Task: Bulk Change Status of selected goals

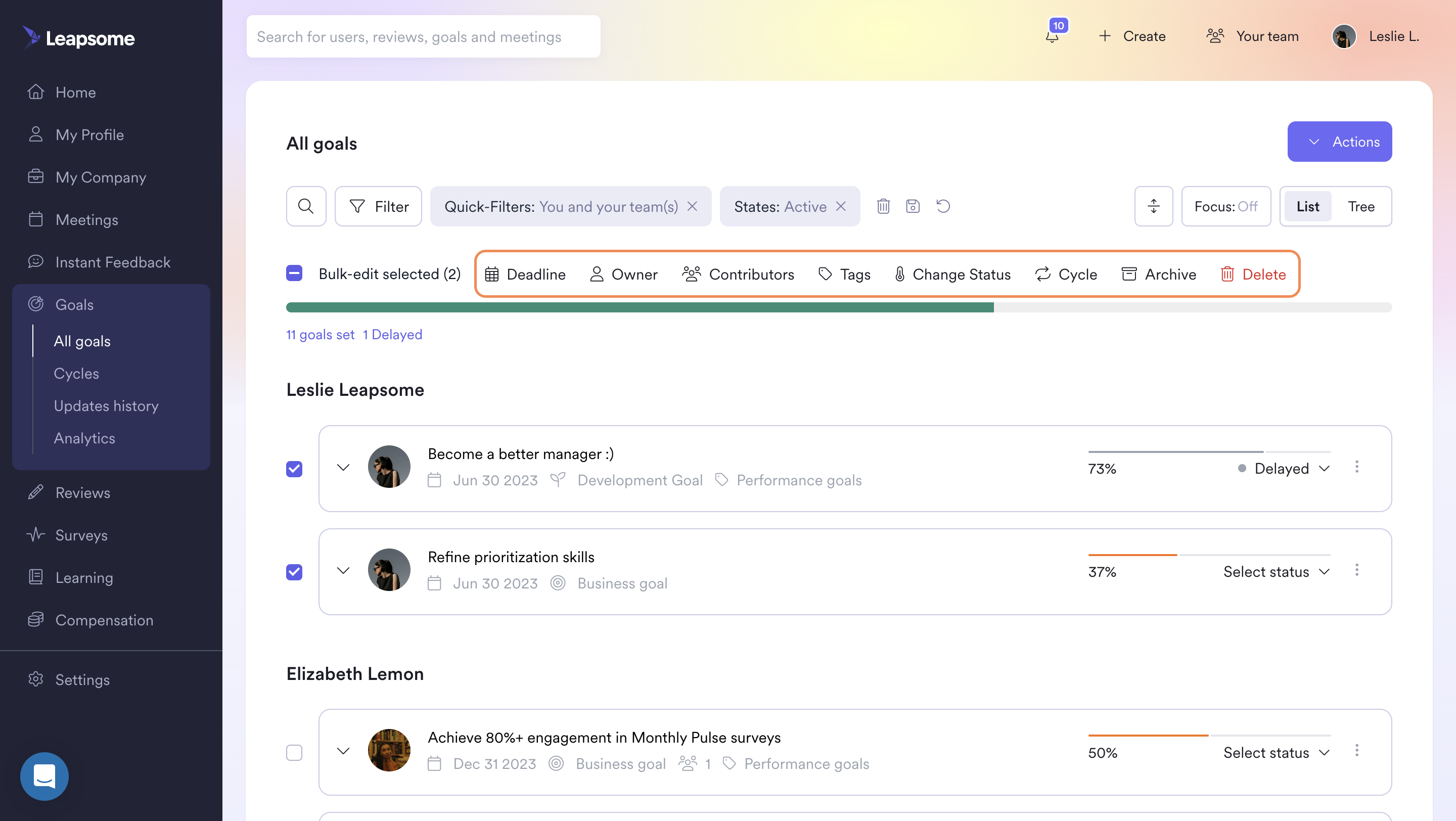Action: tap(952, 274)
